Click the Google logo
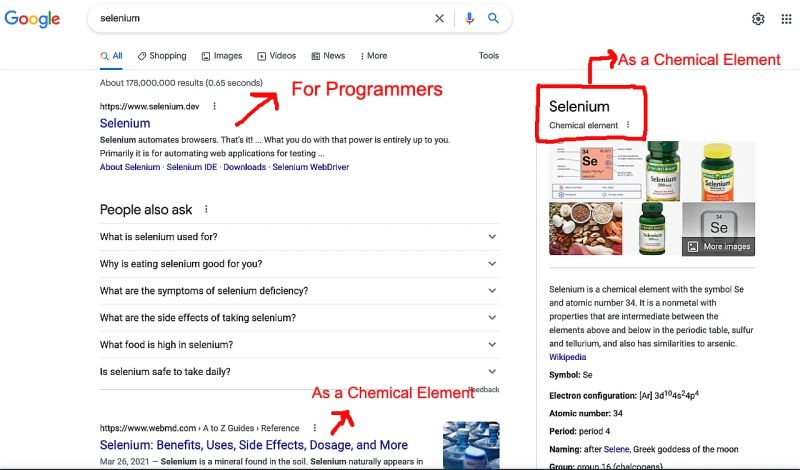 tap(32, 19)
